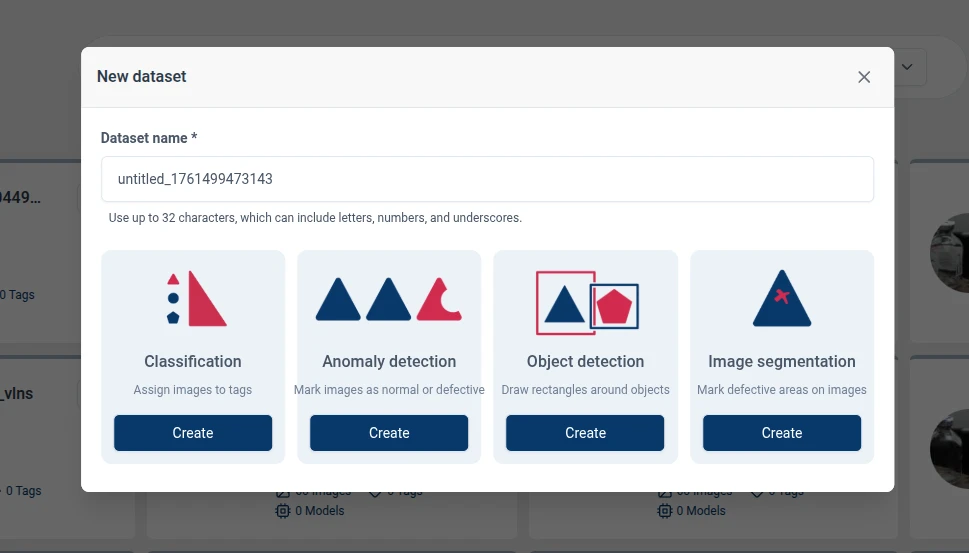
Task: Select the Image segmentation heading
Action: pyautogui.click(x=781, y=362)
